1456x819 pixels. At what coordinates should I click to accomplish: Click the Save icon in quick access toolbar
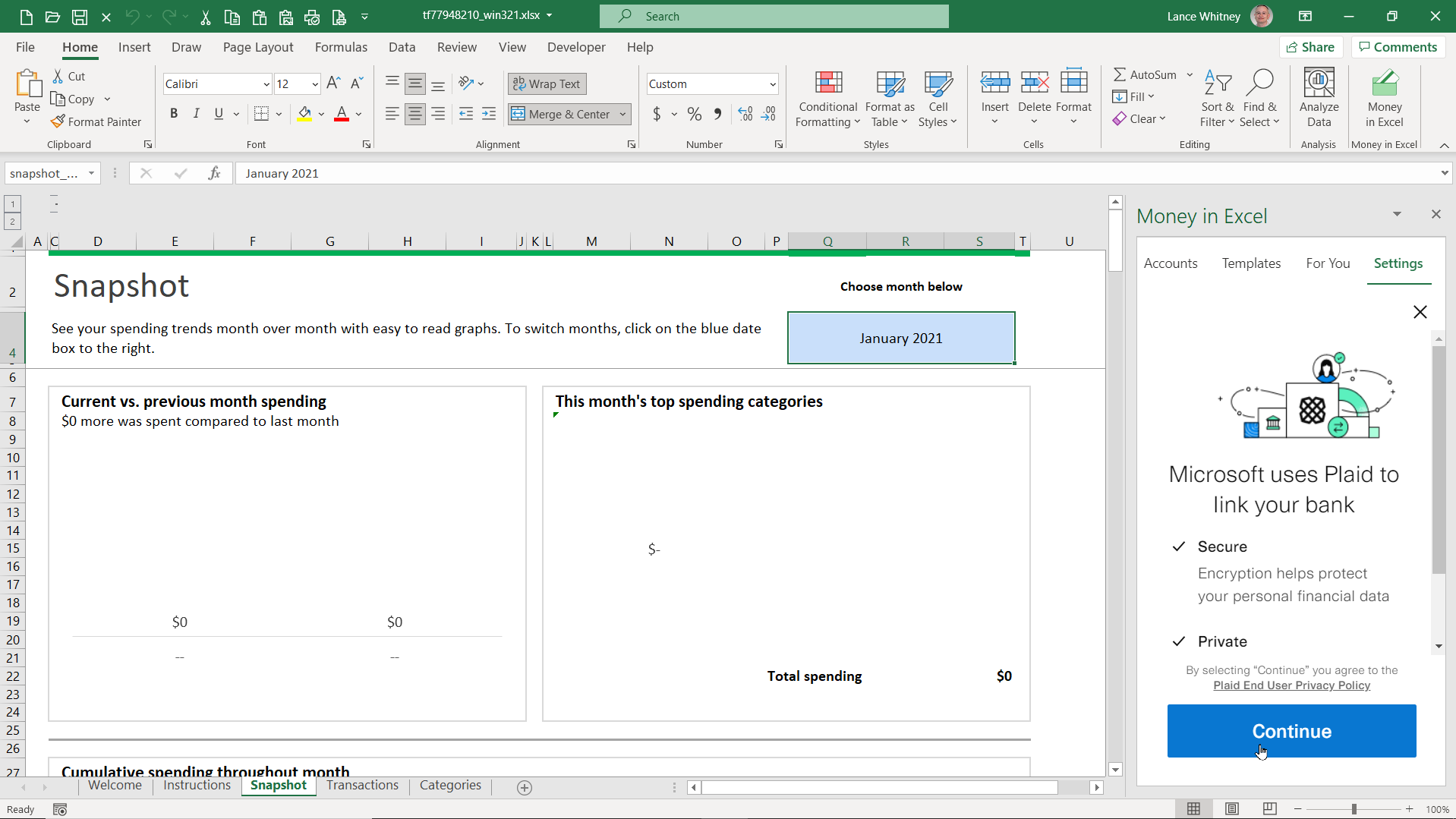pos(79,16)
